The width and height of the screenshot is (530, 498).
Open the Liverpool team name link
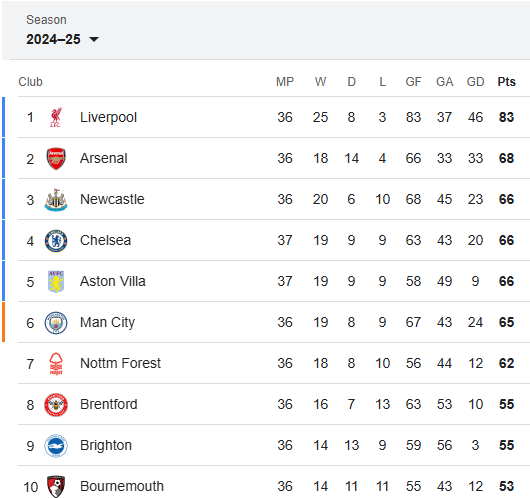(x=108, y=117)
